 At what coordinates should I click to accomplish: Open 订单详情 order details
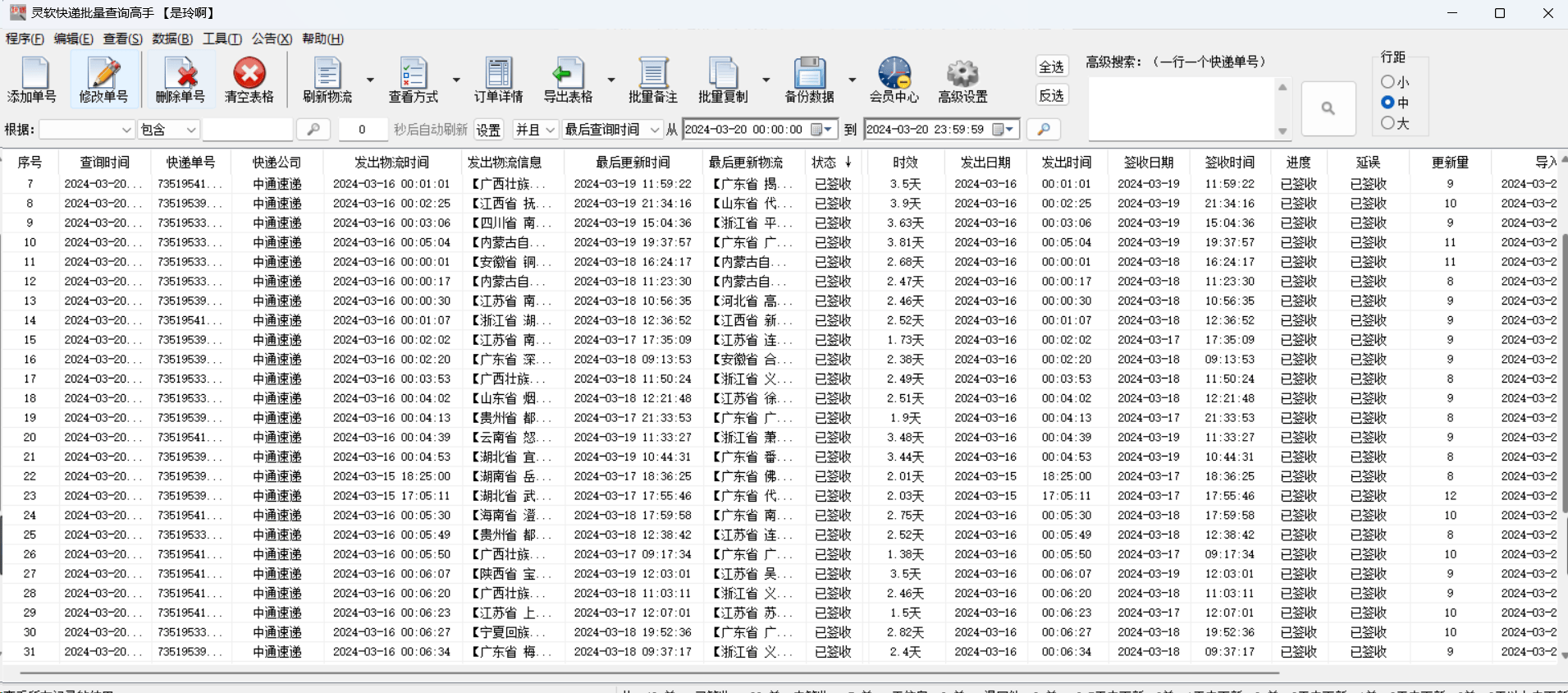point(499,80)
